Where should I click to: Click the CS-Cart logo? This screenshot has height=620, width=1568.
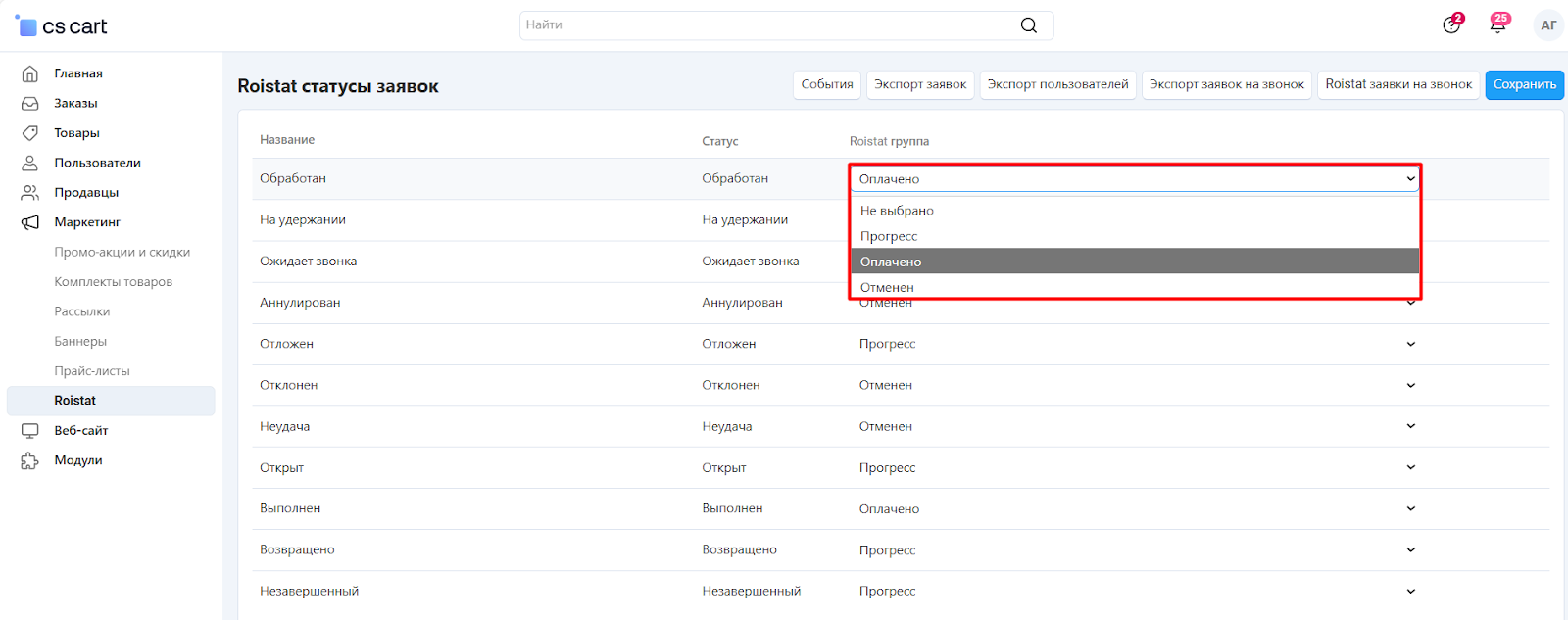tap(61, 26)
